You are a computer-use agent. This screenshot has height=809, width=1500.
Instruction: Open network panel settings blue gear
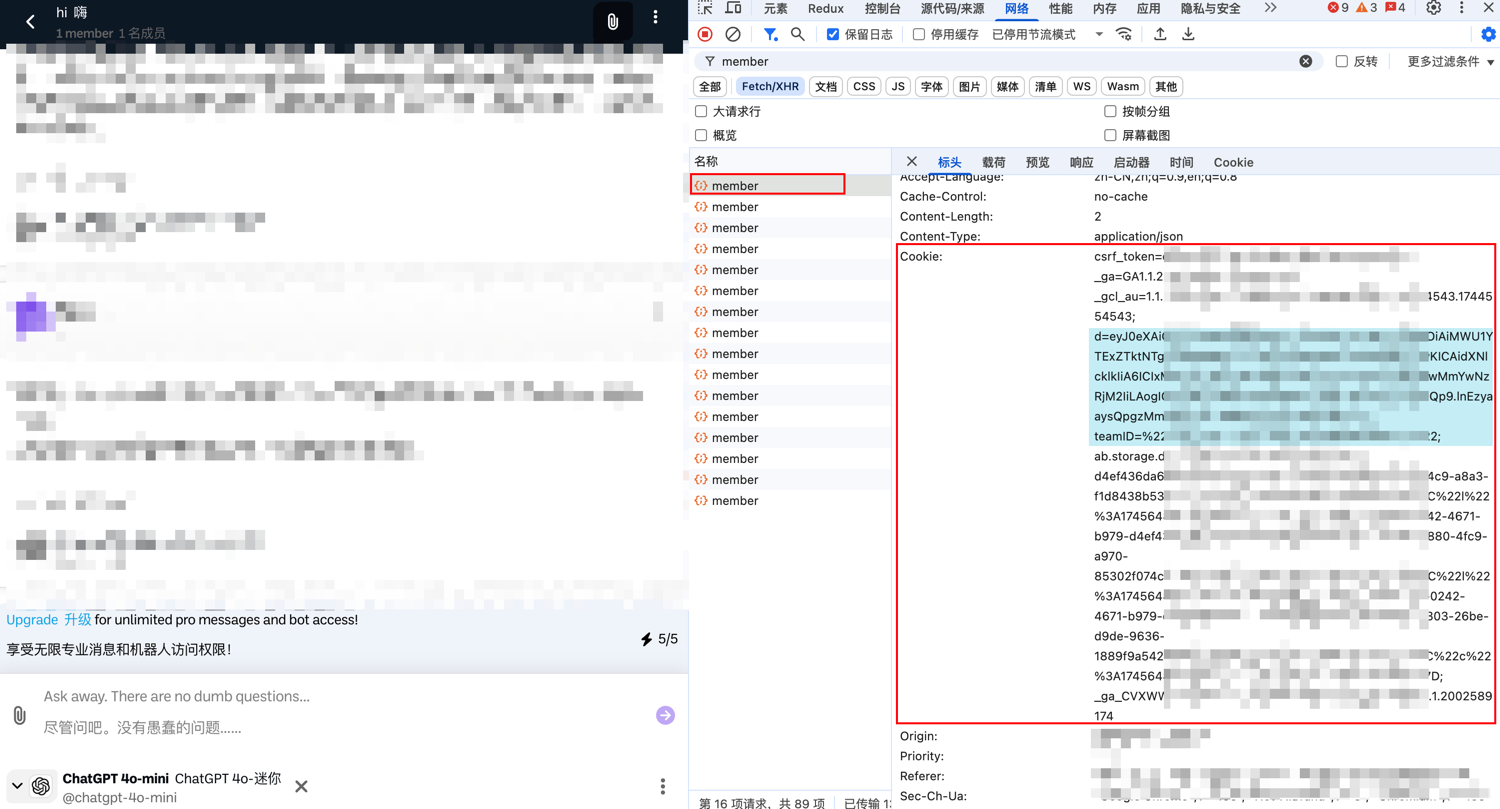pyautogui.click(x=1488, y=34)
